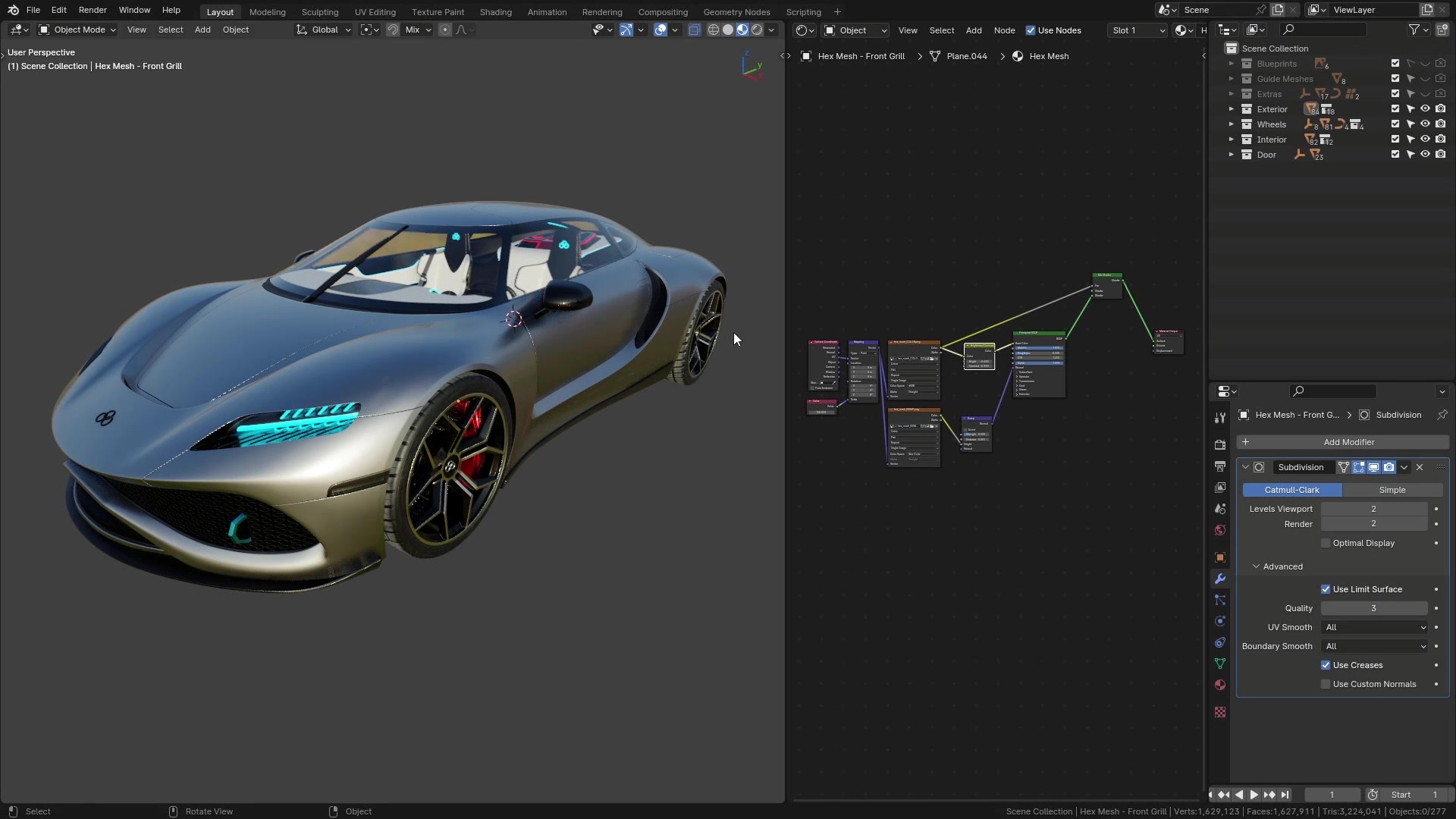Image resolution: width=1456 pixels, height=819 pixels.
Task: Open the Object Data (mesh) properties tab
Action: pos(1220,664)
